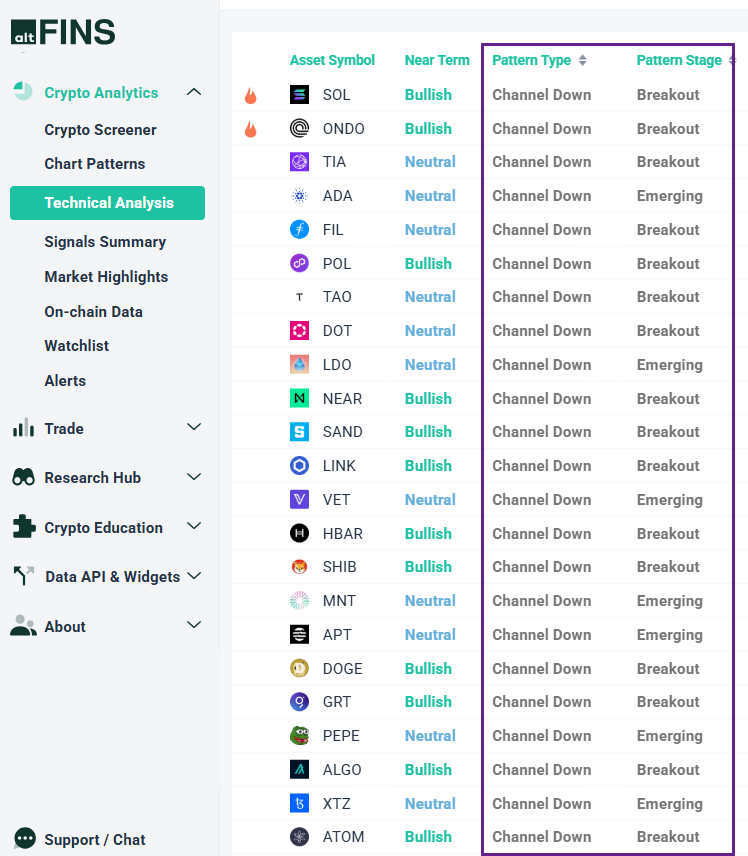Click the XTZ coin logo
The image size is (748, 856).
click(x=299, y=803)
